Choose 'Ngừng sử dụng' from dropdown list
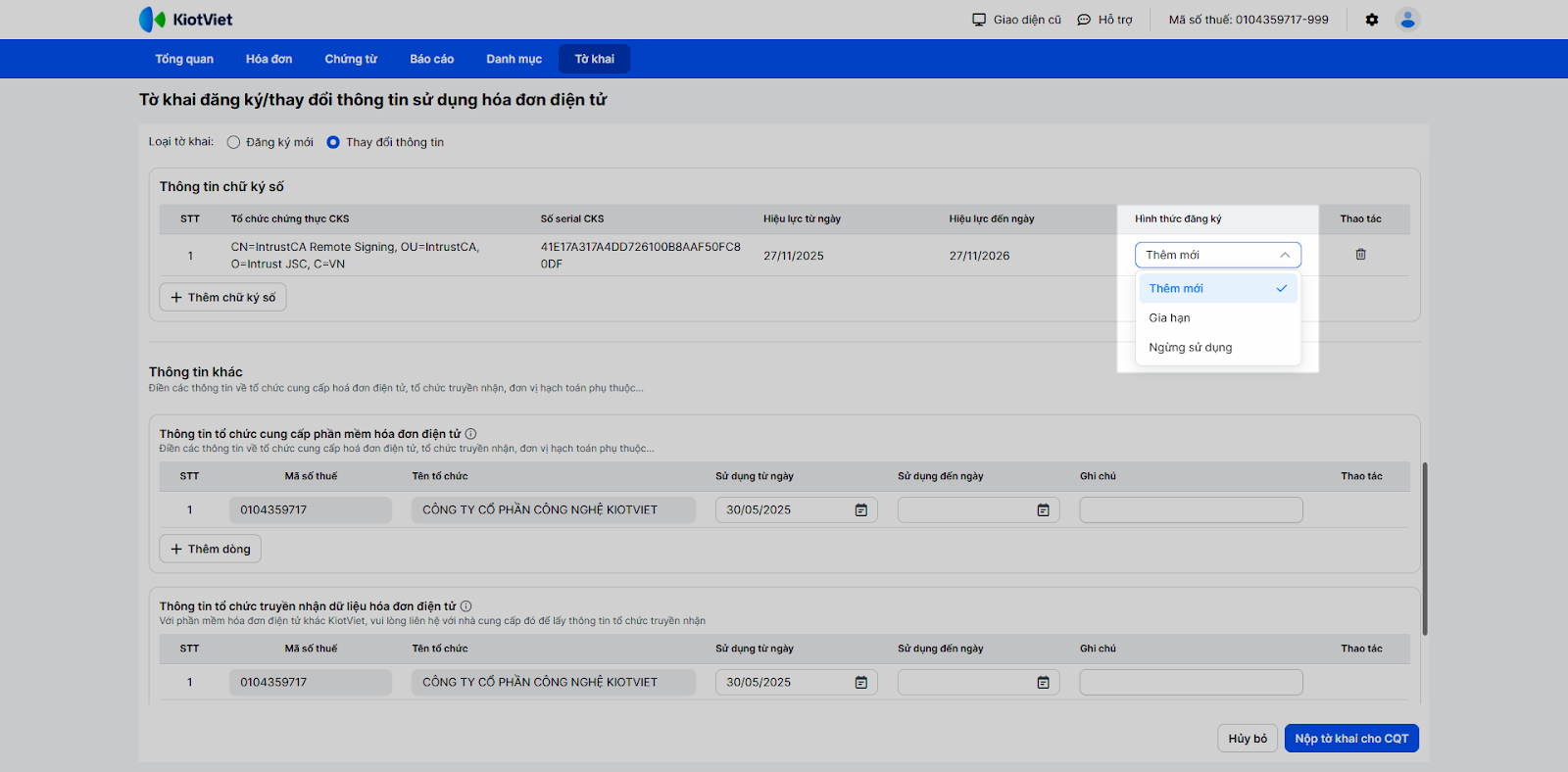Screen dimensions: 1568x772 point(1190,348)
